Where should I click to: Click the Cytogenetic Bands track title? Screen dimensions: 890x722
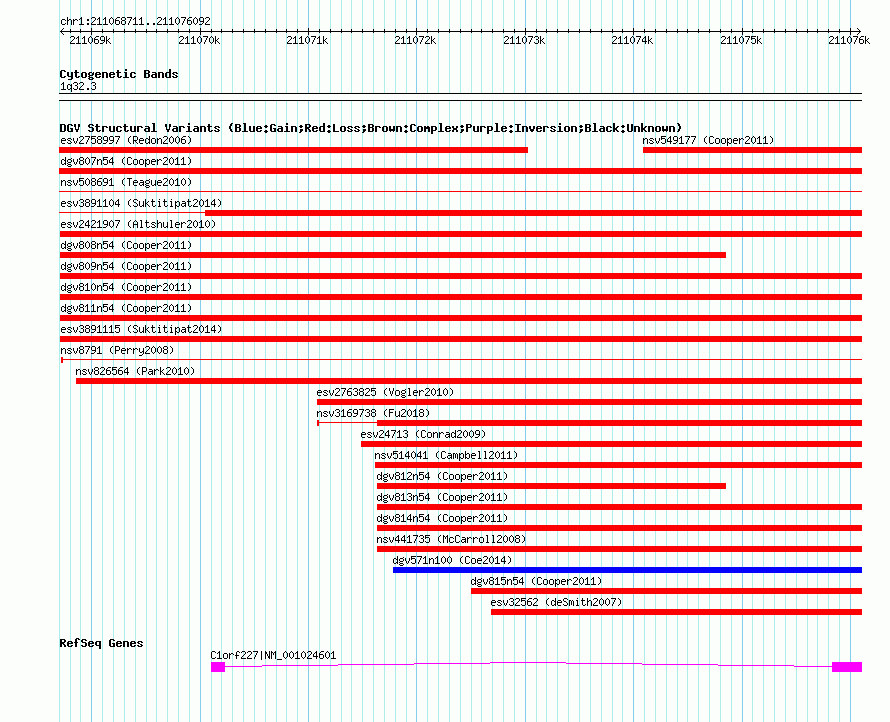pos(119,74)
